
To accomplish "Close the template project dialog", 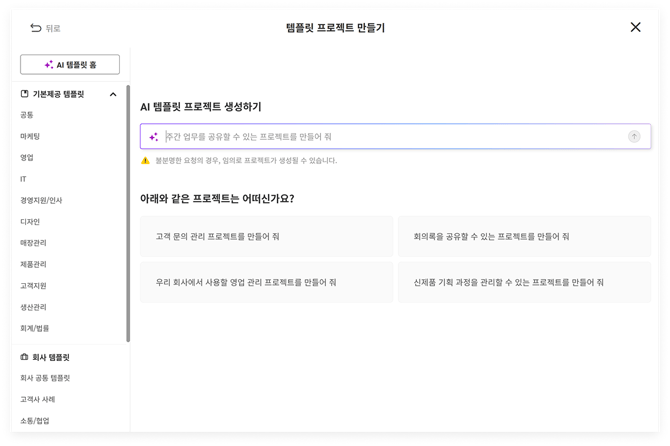I will 635,28.
